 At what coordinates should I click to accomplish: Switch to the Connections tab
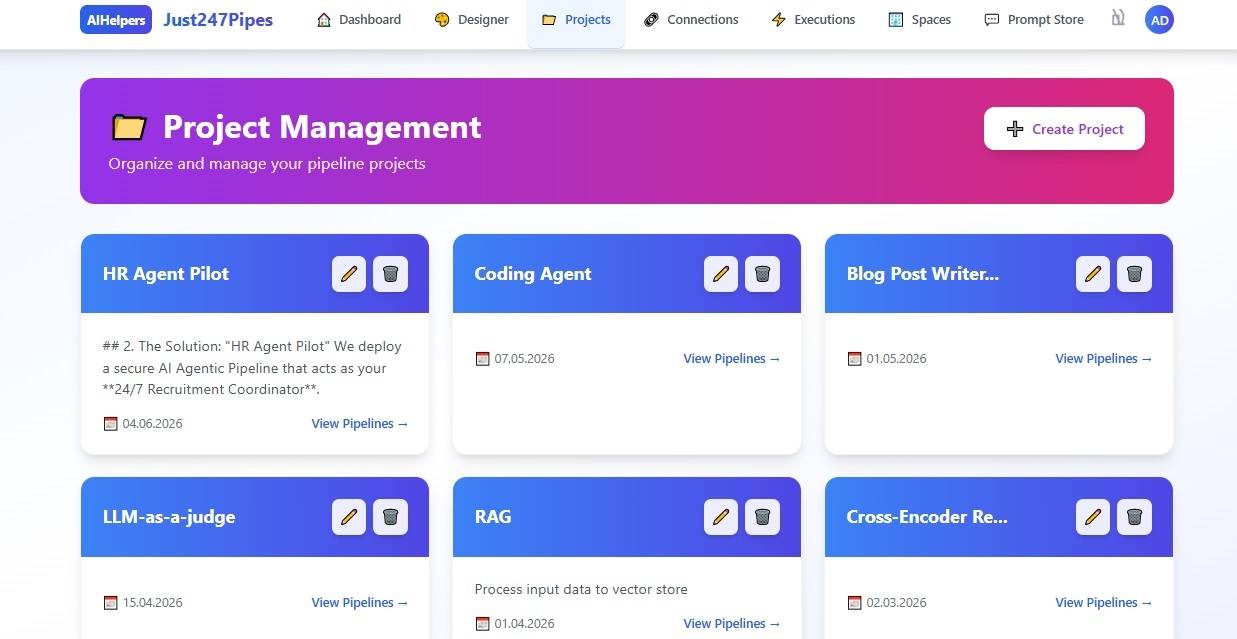(691, 20)
